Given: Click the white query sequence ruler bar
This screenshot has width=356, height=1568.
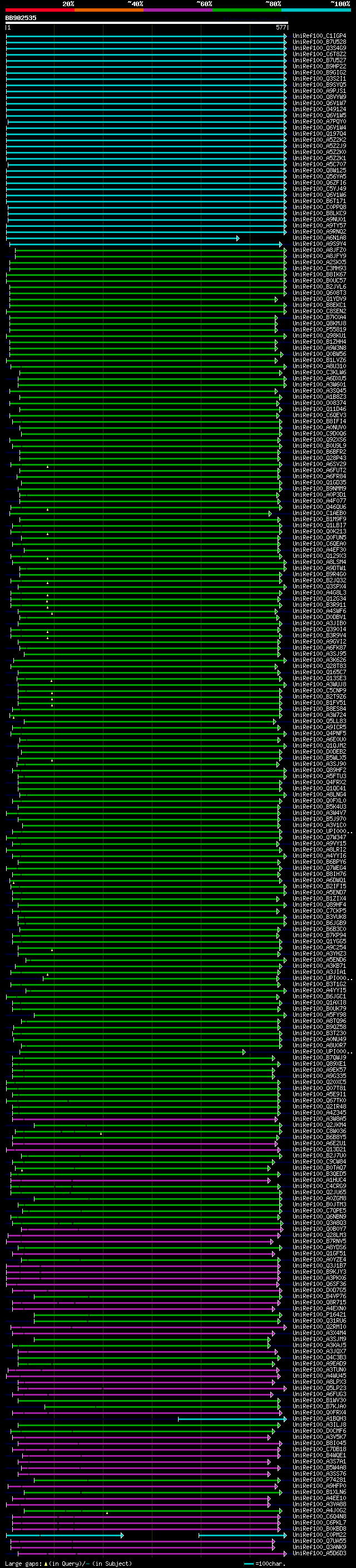Looking at the screenshot, I should [147, 22].
